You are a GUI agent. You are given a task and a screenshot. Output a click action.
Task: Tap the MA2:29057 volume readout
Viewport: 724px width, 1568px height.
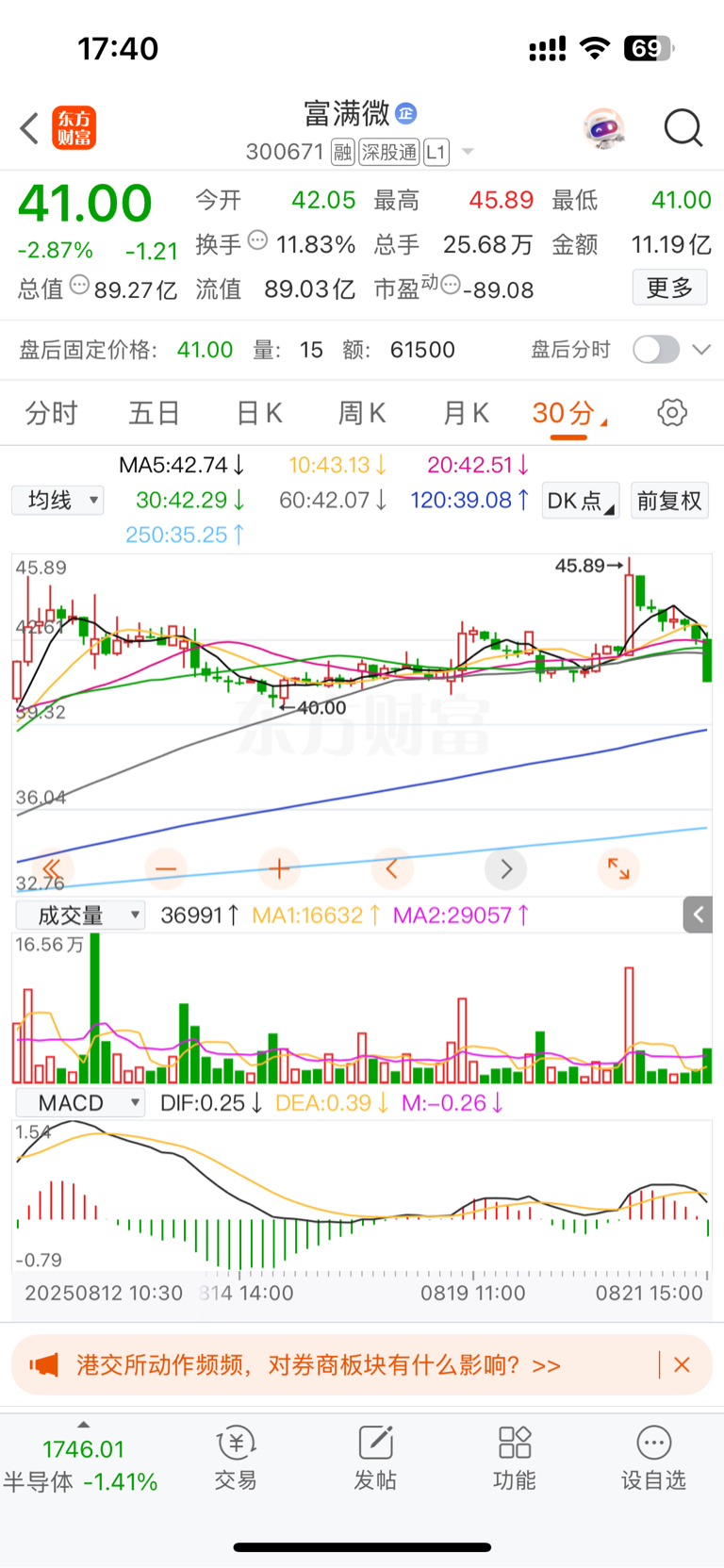[461, 916]
